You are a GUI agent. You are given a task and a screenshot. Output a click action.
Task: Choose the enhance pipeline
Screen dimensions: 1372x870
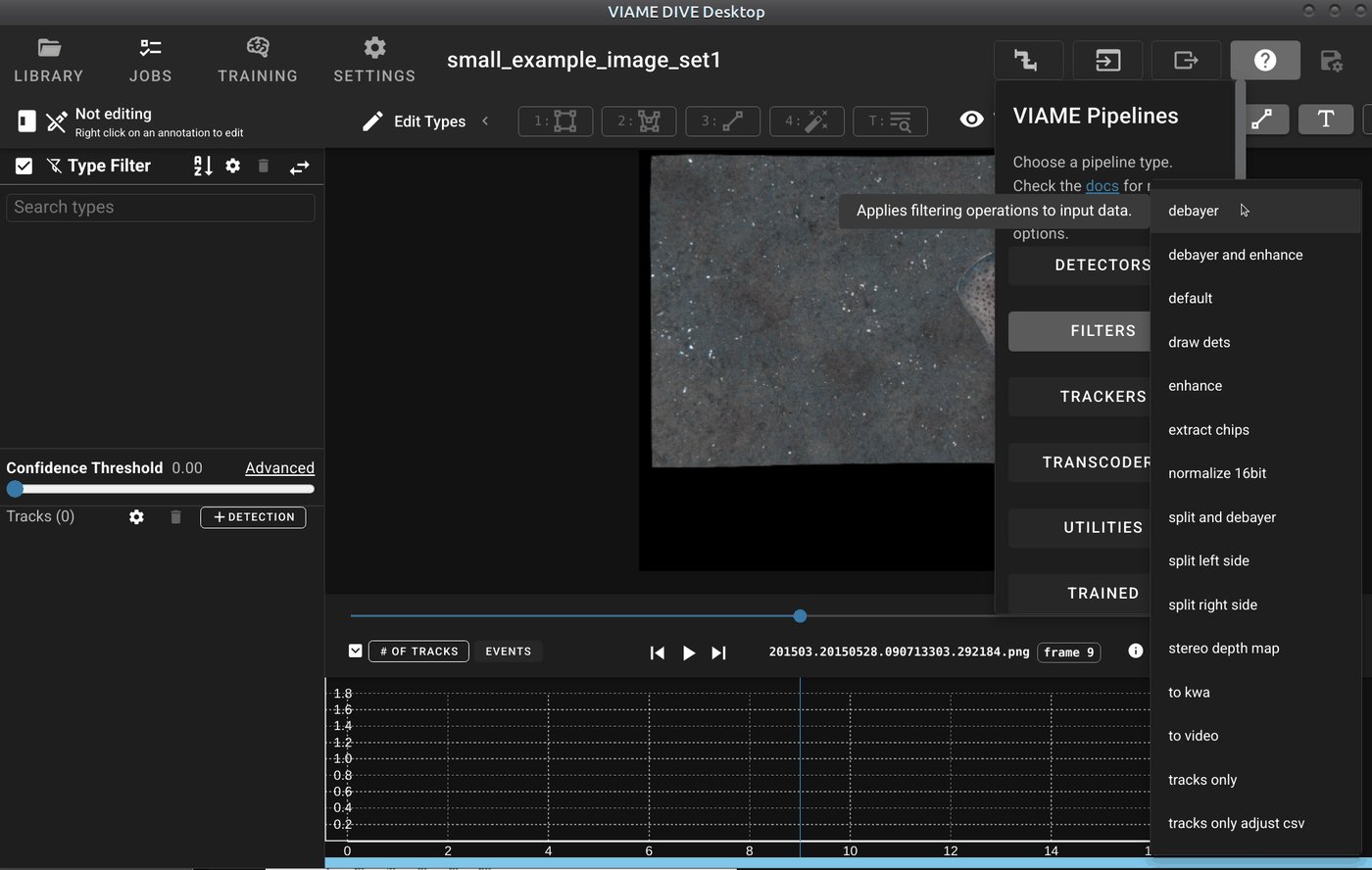click(1255, 385)
